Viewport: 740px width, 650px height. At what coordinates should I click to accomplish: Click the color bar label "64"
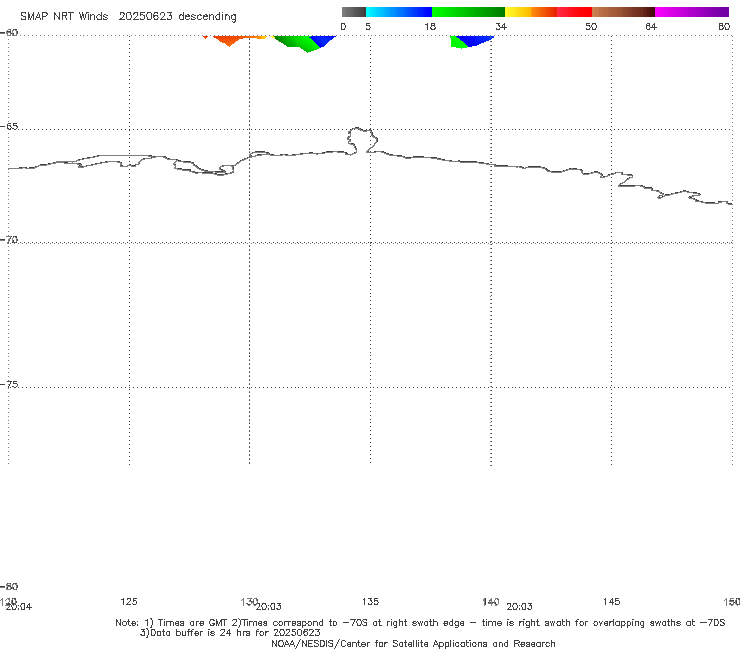pyautogui.click(x=651, y=26)
